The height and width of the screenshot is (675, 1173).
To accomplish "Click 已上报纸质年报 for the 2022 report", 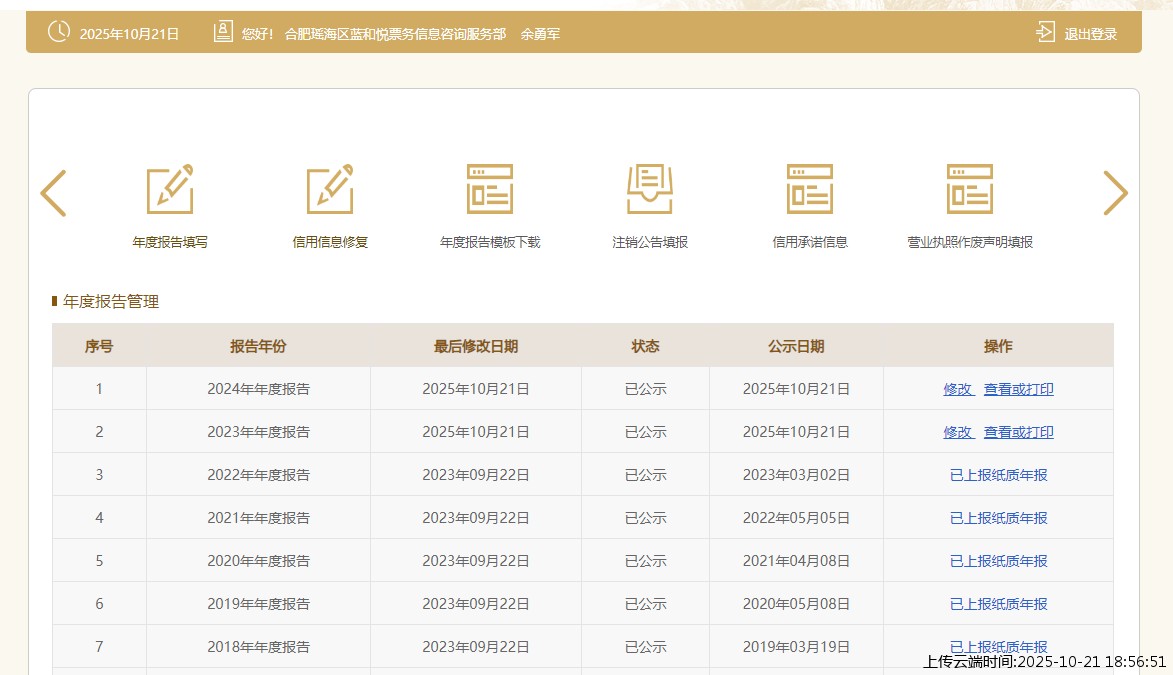I will [x=998, y=475].
